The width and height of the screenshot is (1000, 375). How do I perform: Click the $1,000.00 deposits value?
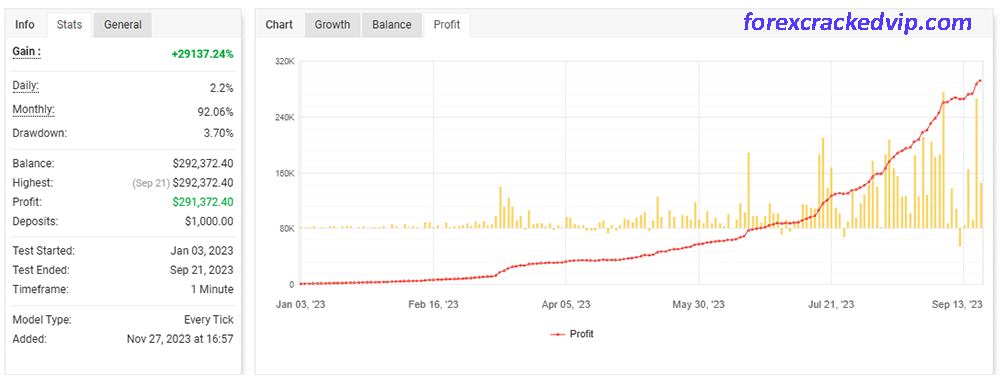[209, 221]
